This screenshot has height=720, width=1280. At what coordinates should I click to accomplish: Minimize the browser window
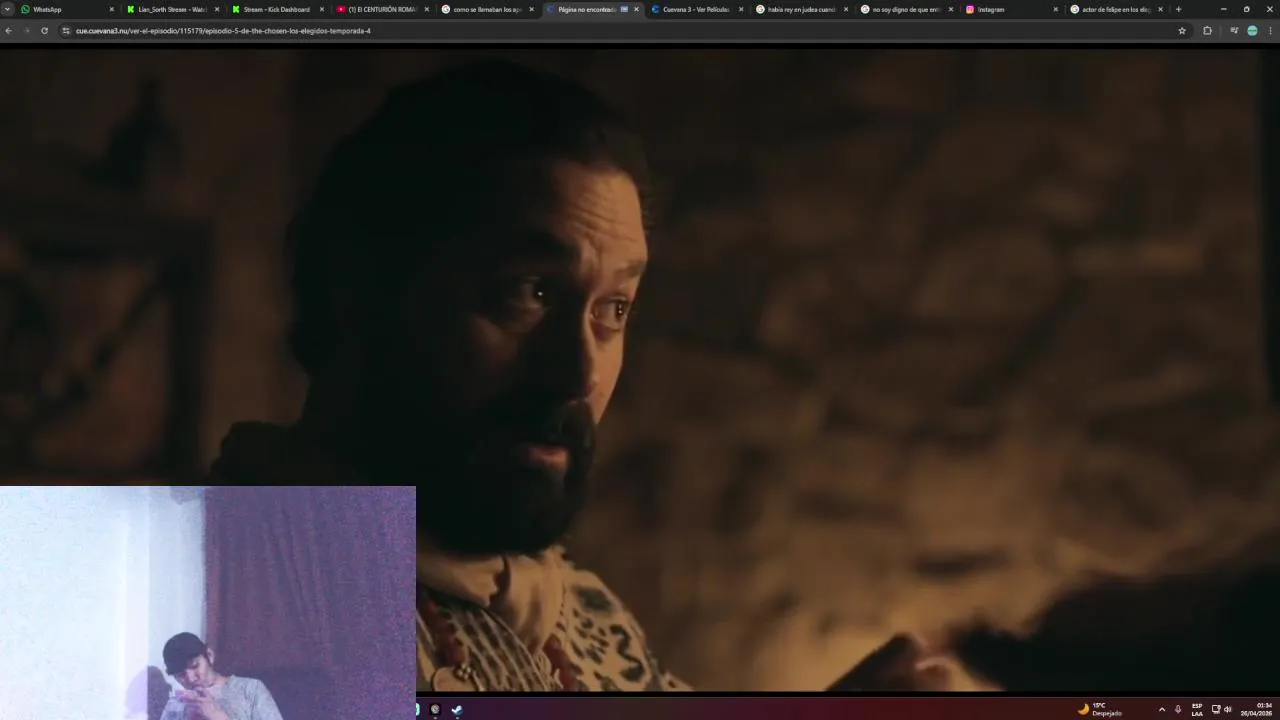pos(1223,9)
